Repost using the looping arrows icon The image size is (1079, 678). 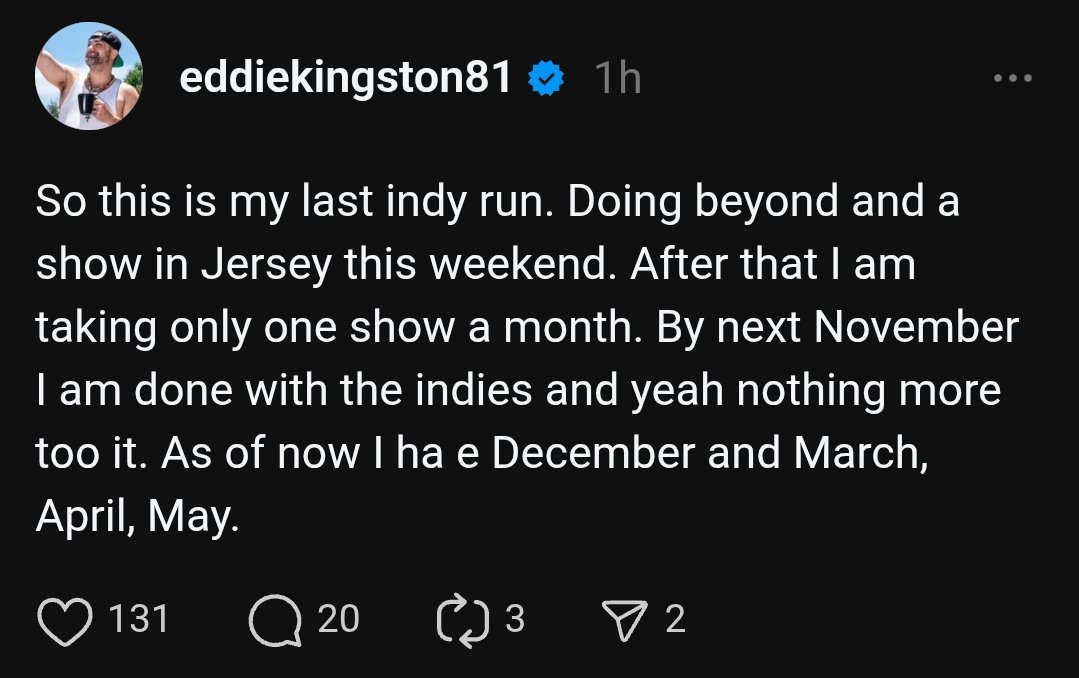point(460,620)
